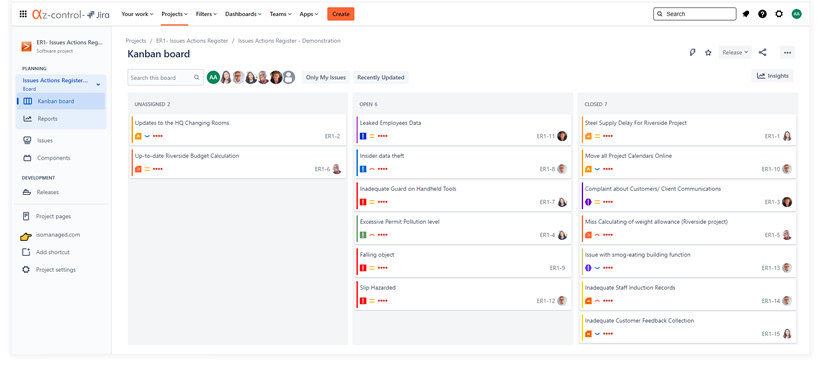Image resolution: width=820 pixels, height=365 pixels.
Task: Click the pointing hand isomanaged.com icon
Action: (x=26, y=236)
